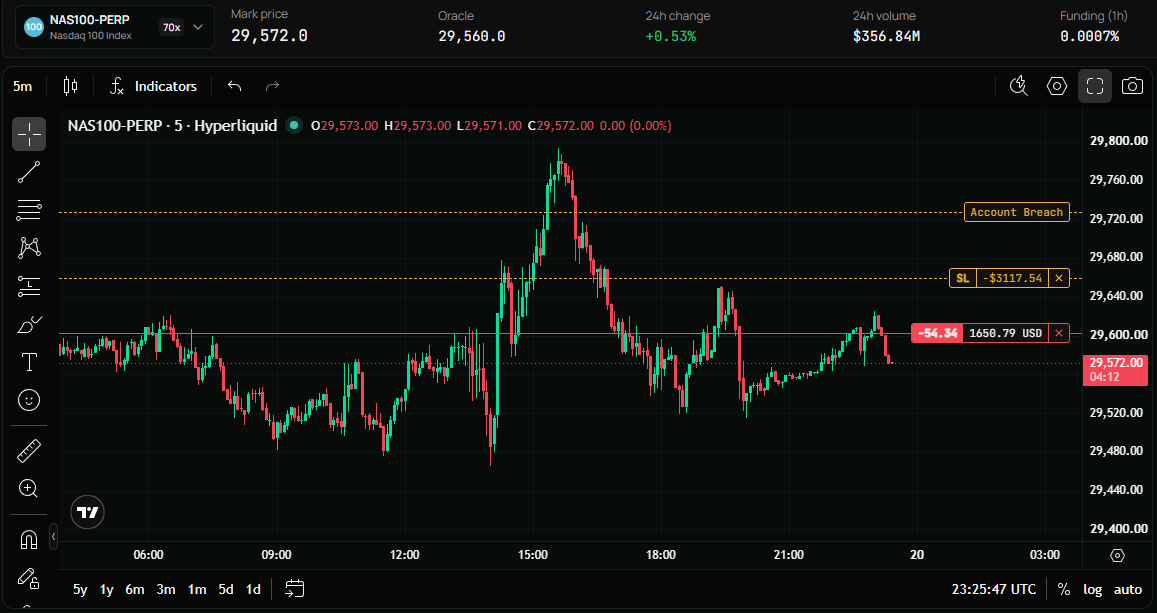Image resolution: width=1157 pixels, height=613 pixels.
Task: Open the go to date calendar icon
Action: coord(294,589)
